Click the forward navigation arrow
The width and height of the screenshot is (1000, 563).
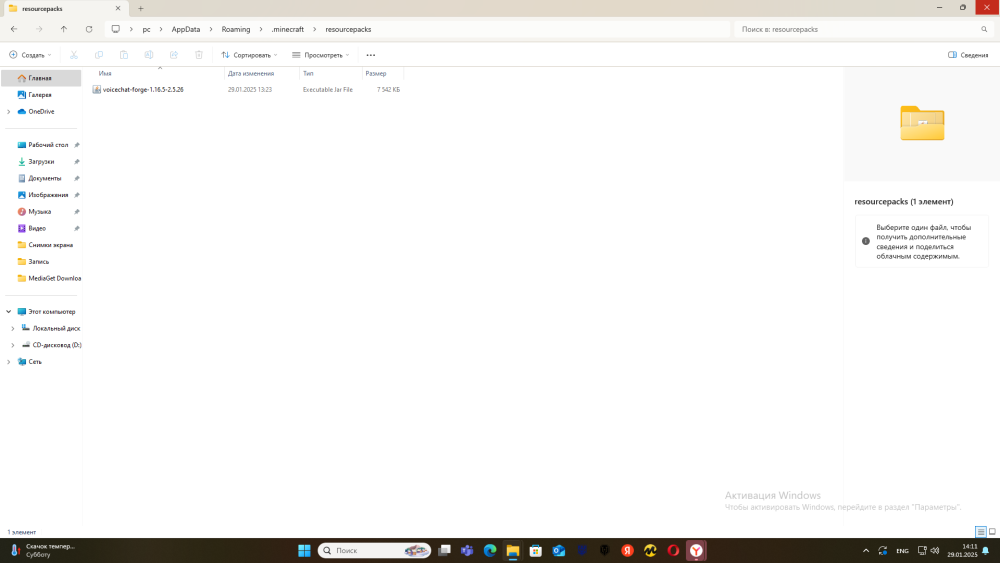point(39,29)
